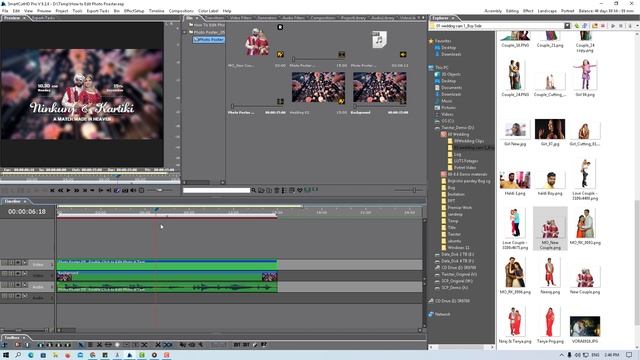Select the MO_New Couple.png thumbnail in Explorer

pyautogui.click(x=550, y=229)
